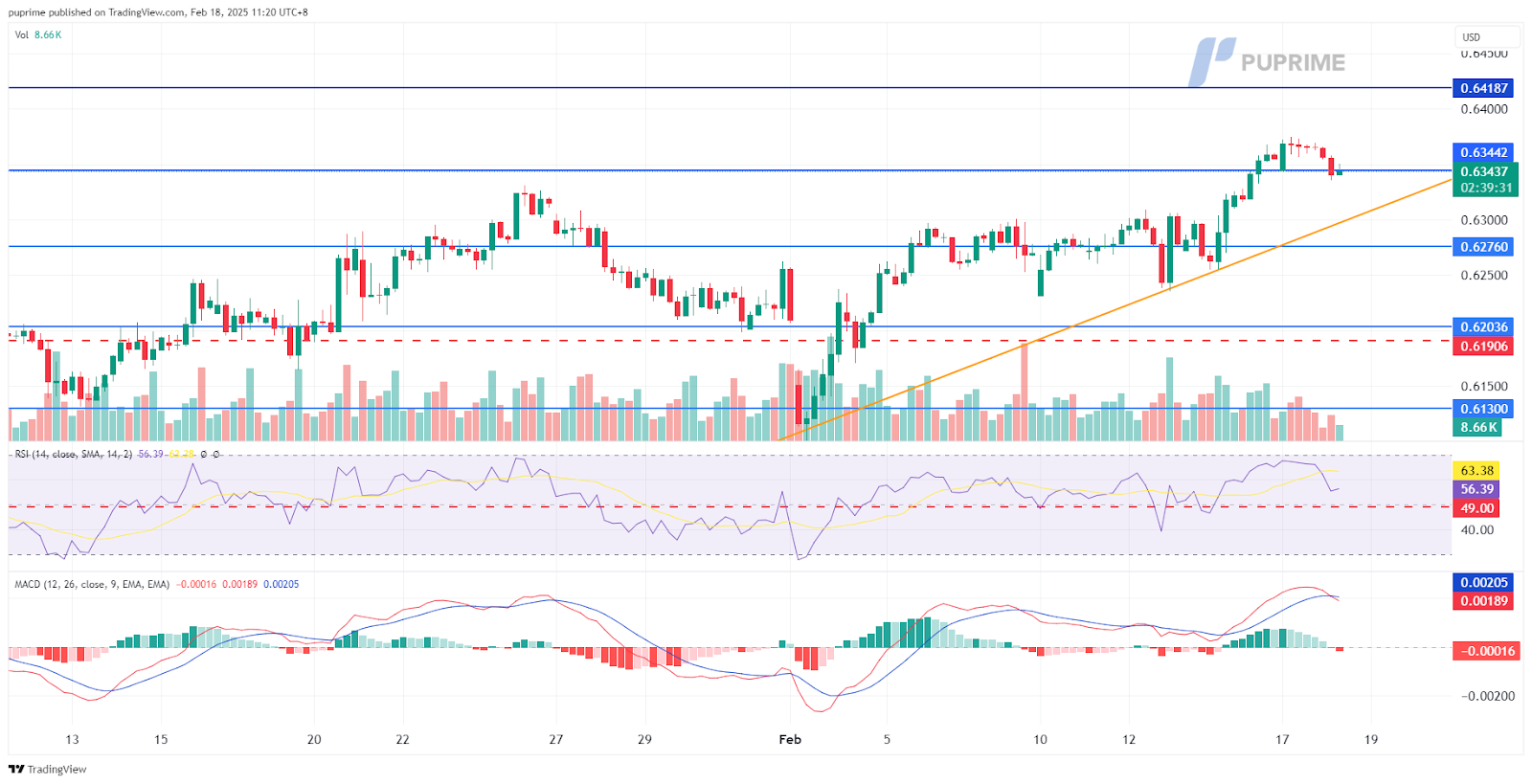
Task: Select the 0.63442 blue price label
Action: 1483,152
